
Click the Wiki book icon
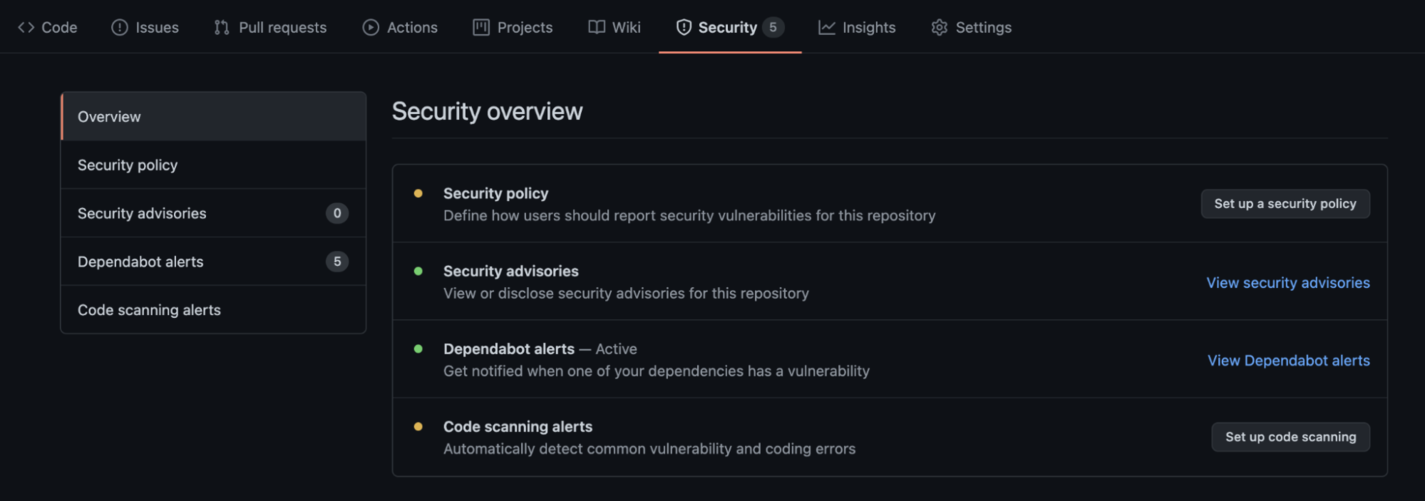(596, 28)
